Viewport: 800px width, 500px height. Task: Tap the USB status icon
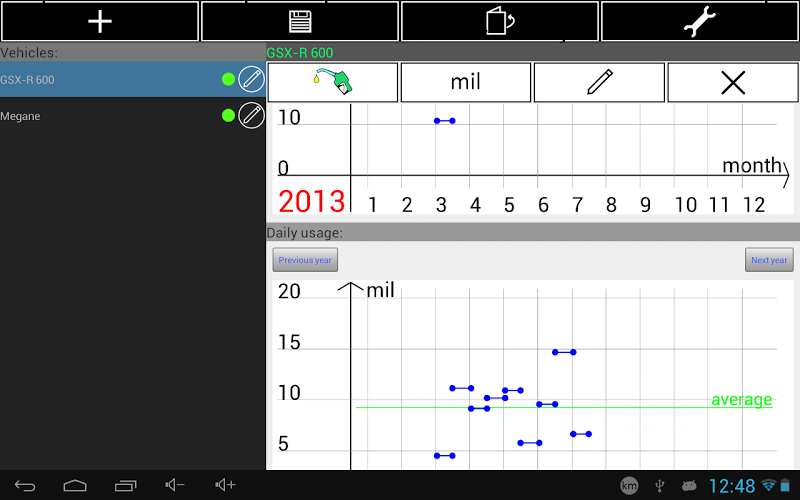pyautogui.click(x=659, y=486)
